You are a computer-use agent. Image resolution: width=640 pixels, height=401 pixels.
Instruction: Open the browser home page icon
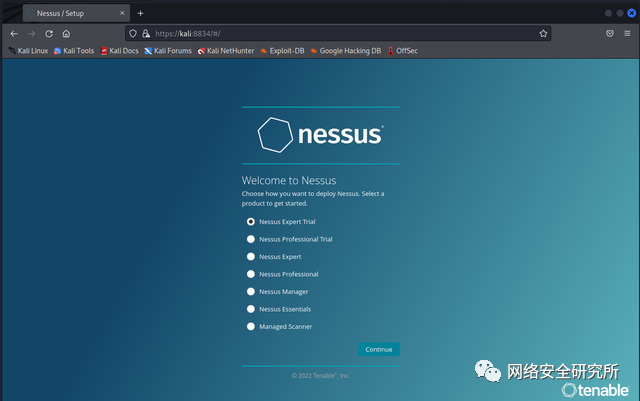tap(66, 33)
